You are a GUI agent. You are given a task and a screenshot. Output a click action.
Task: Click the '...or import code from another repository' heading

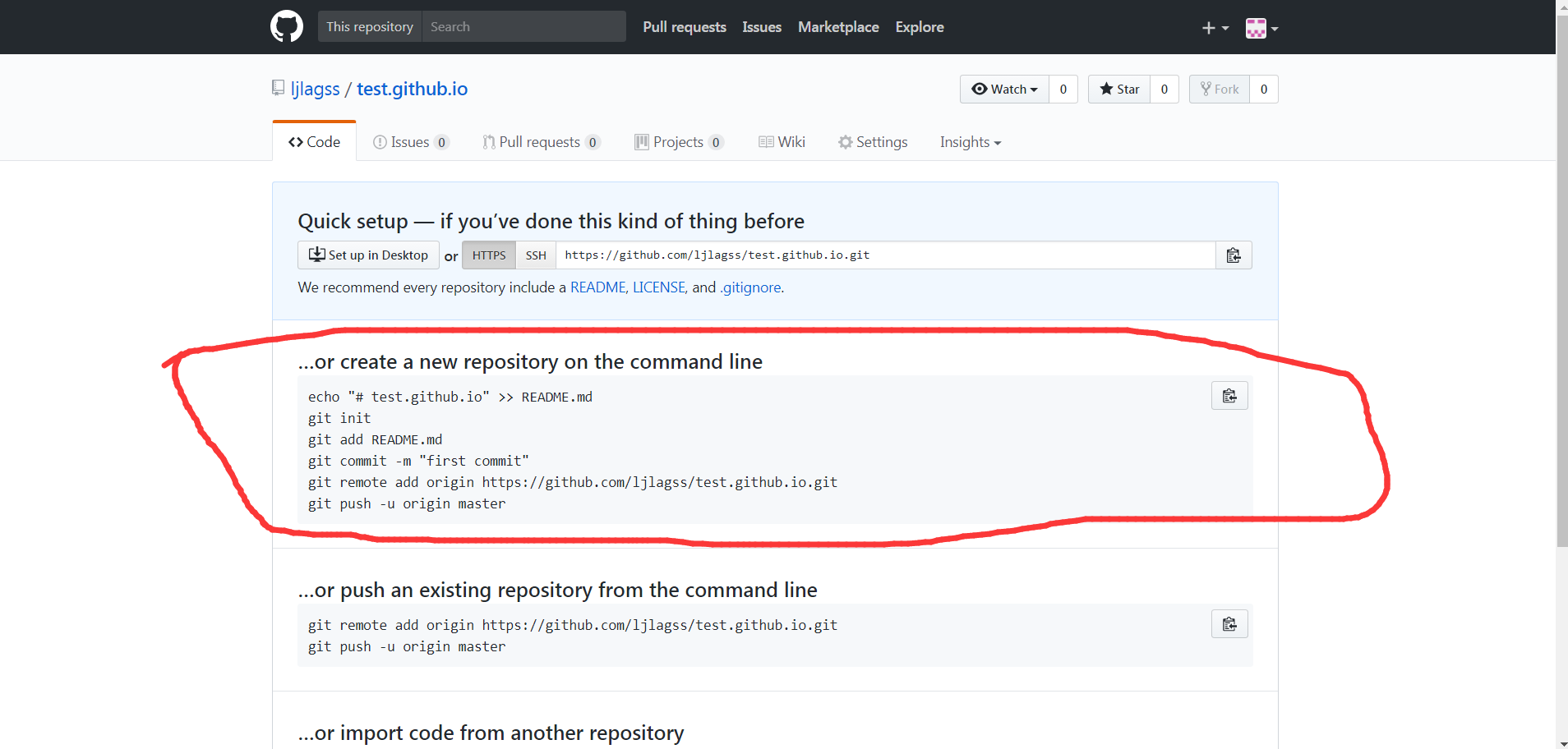491,733
